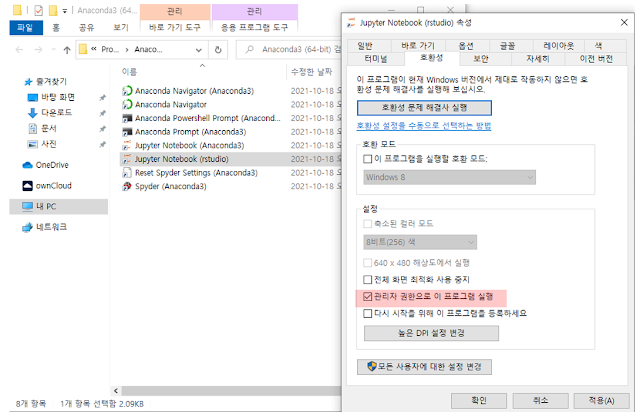Open the 공유 ribbon tab in Explorer
The width and height of the screenshot is (640, 412).
click(86, 27)
